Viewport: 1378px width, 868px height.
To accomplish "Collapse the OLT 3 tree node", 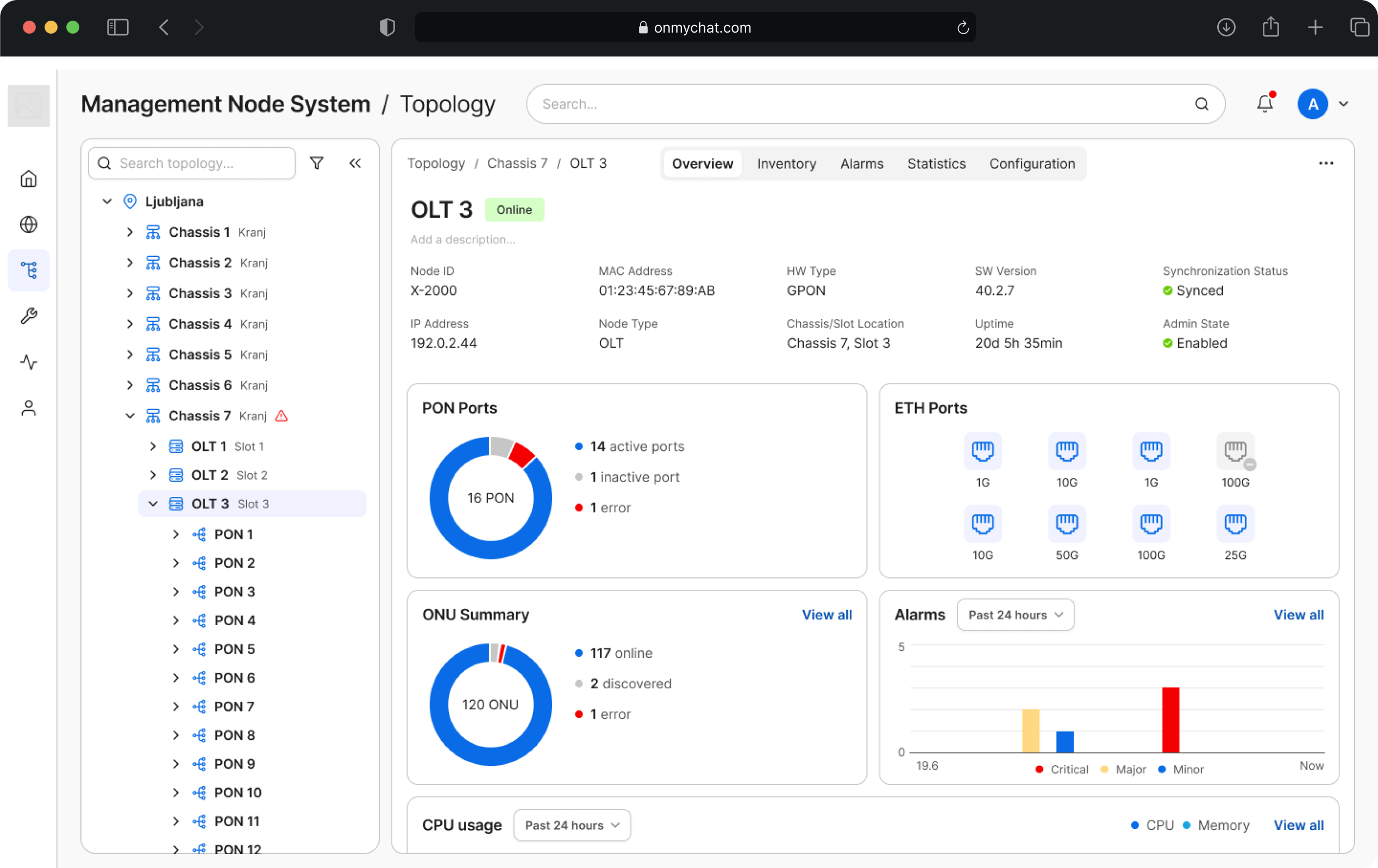I will click(153, 504).
